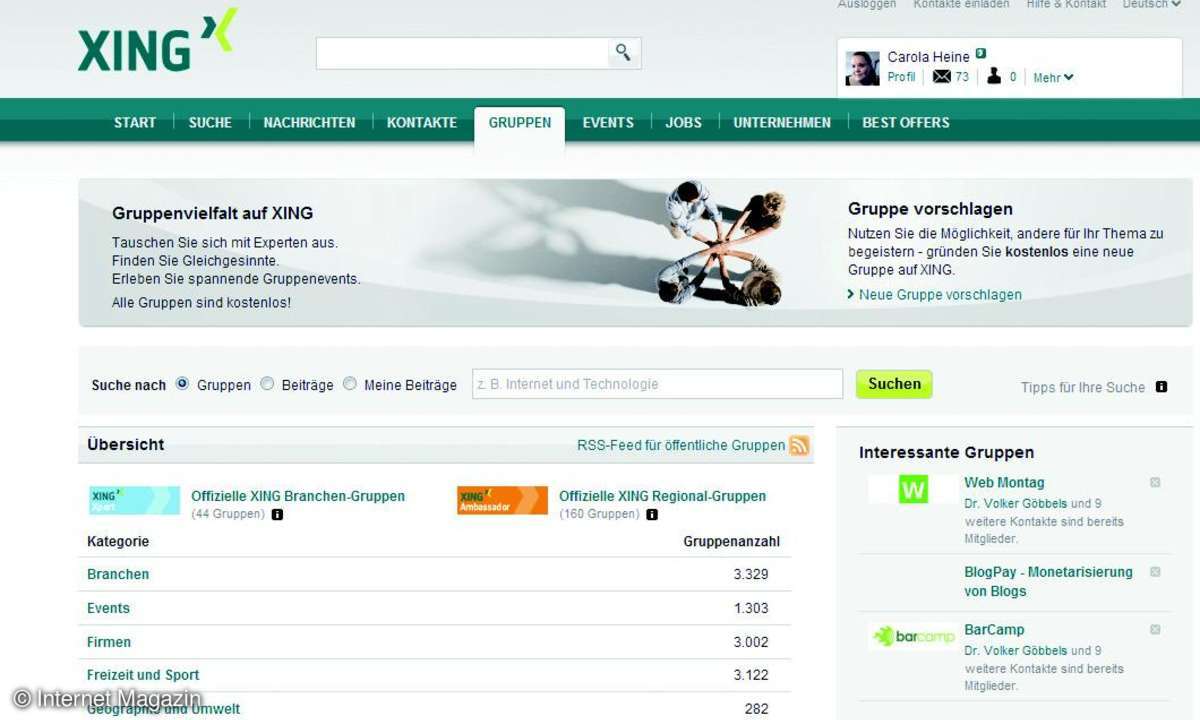The width and height of the screenshot is (1200, 720).
Task: Click the orange RSS feed icon
Action: coord(799,446)
